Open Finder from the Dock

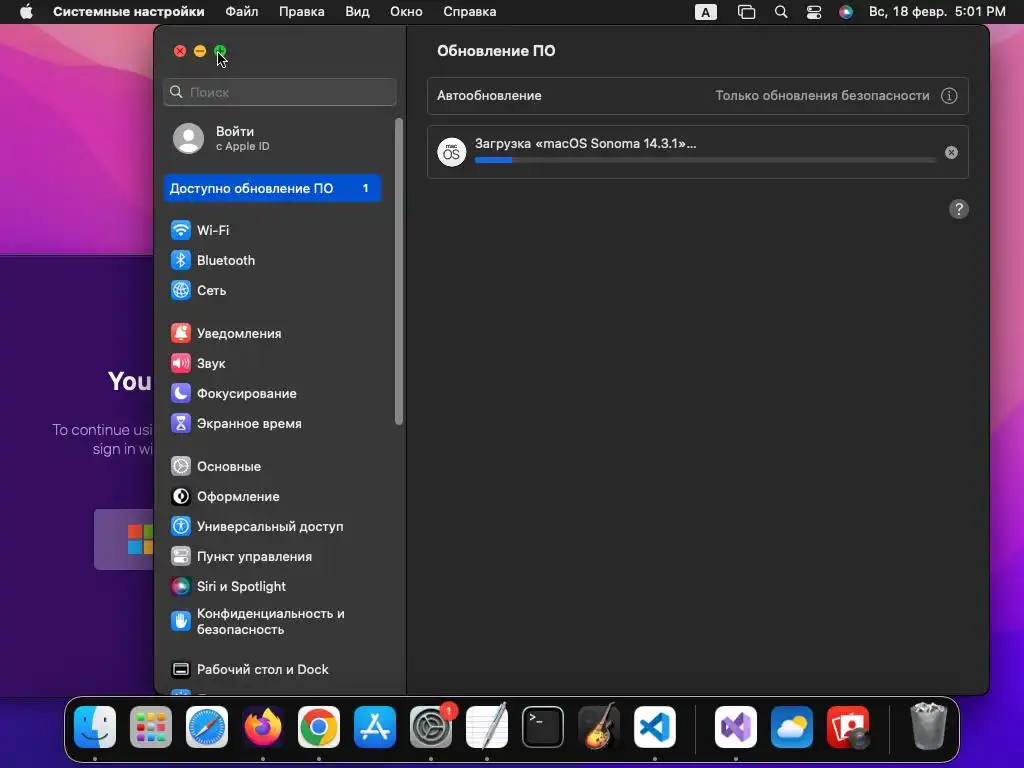pyautogui.click(x=95, y=726)
